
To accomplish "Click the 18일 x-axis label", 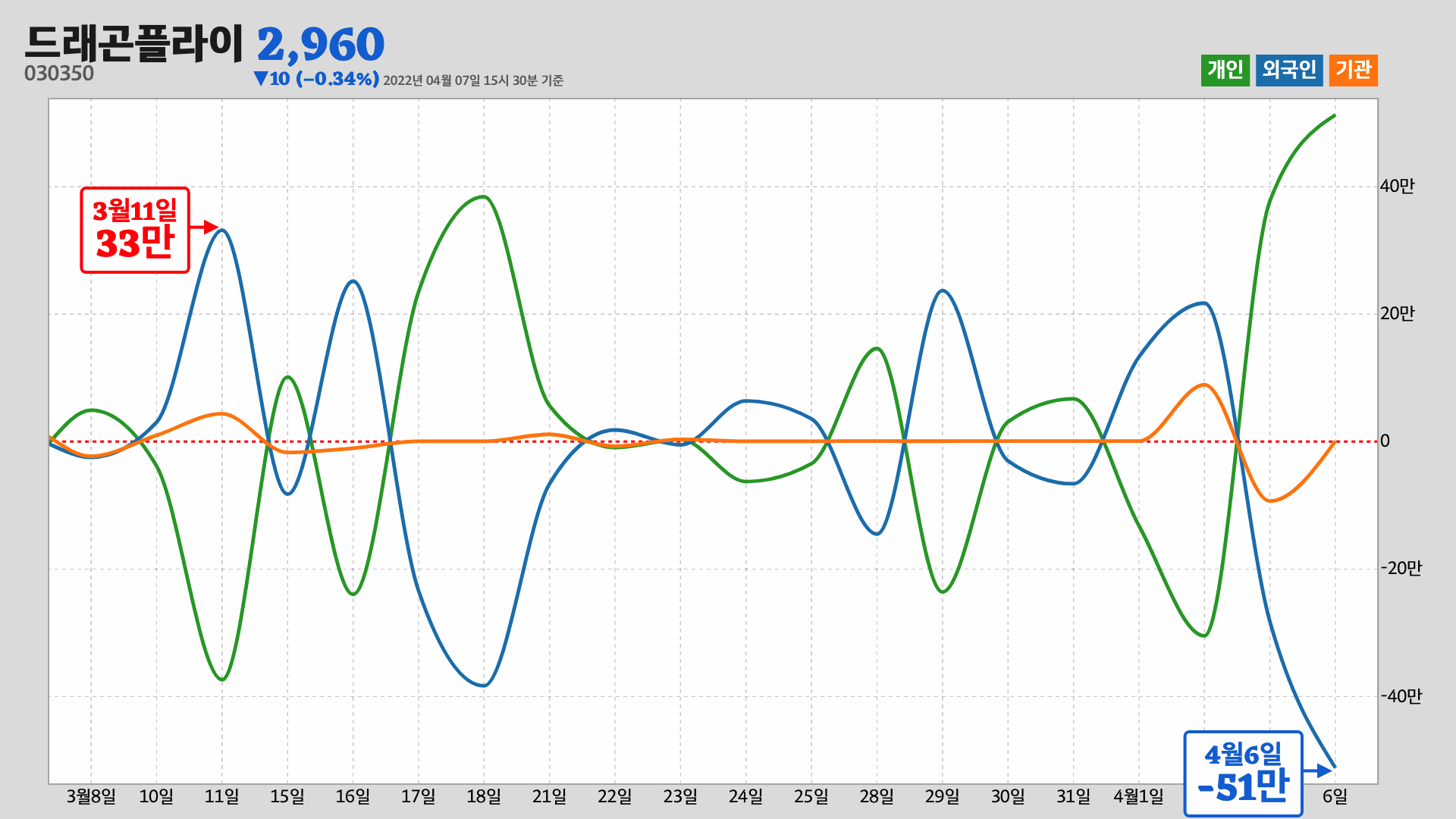I will (484, 796).
